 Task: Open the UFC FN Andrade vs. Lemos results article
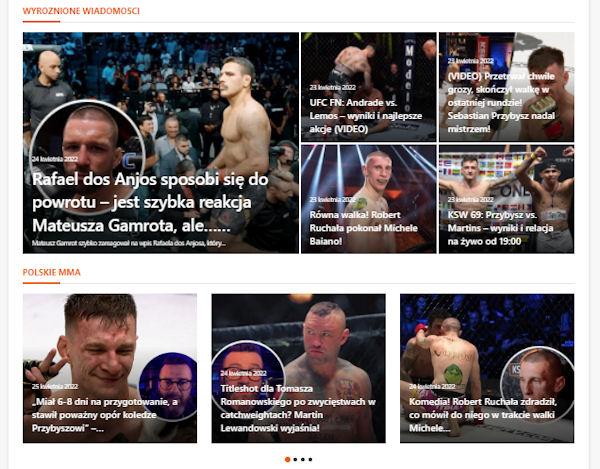pos(365,116)
